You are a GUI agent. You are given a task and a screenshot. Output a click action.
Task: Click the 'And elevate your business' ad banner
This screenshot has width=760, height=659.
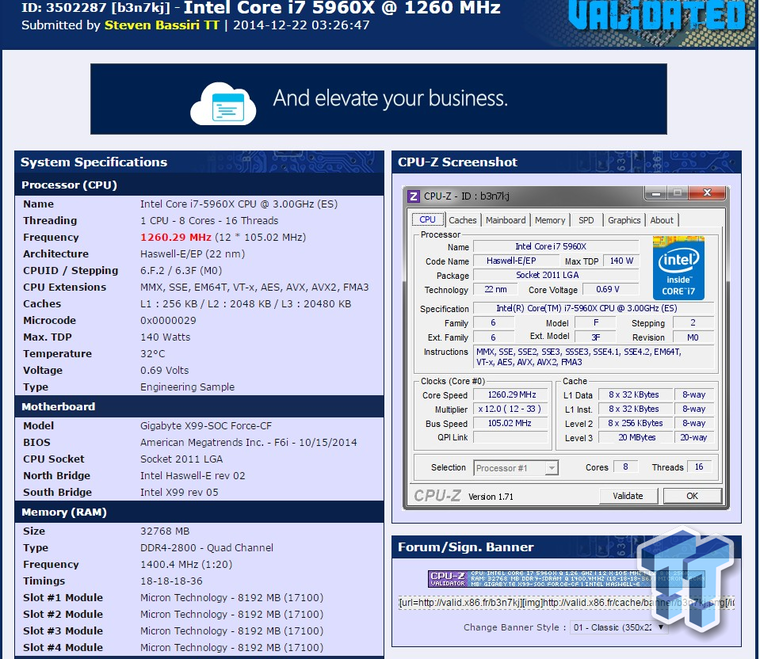[379, 99]
